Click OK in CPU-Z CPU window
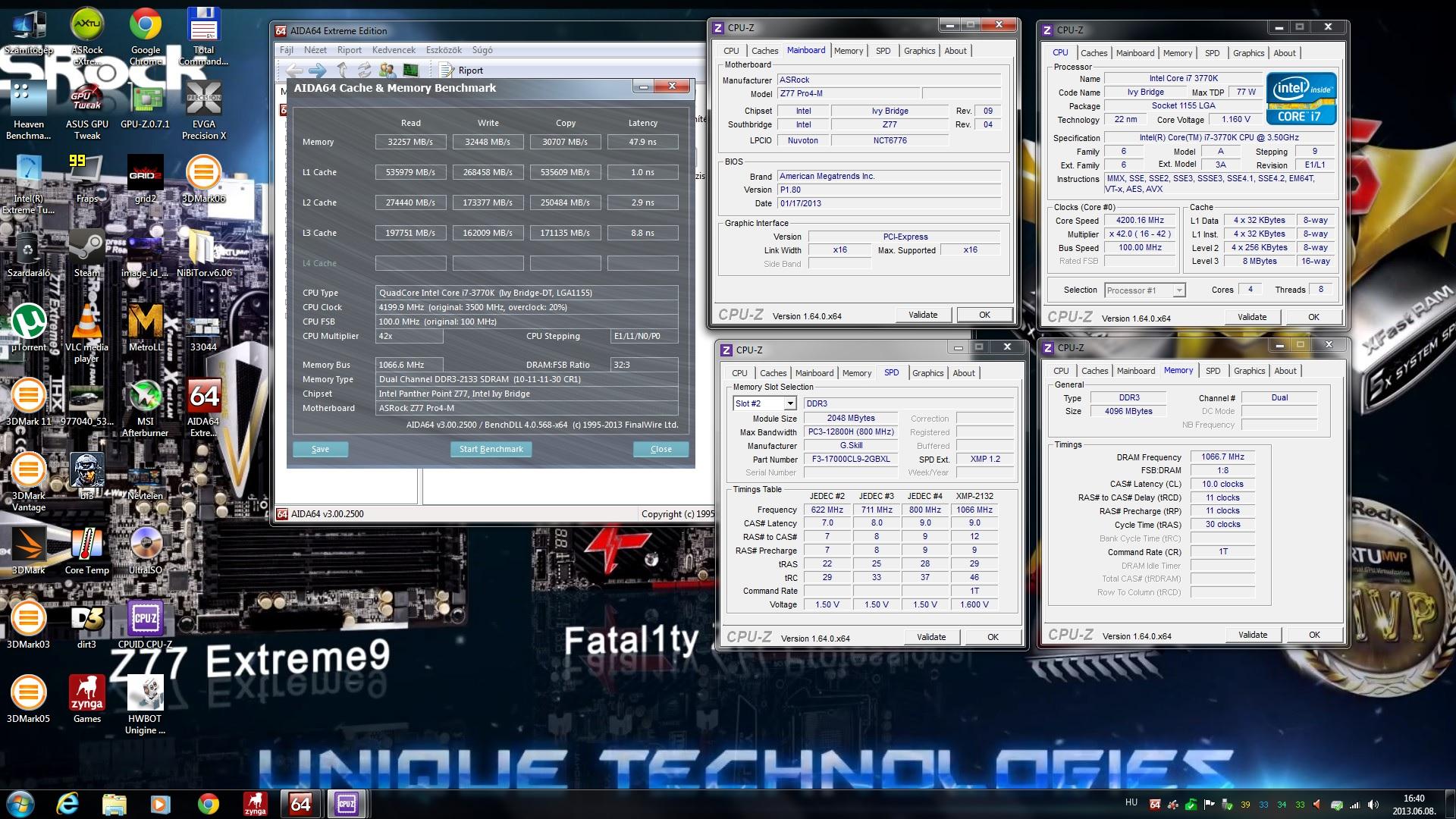Viewport: 1456px width, 819px height. click(1313, 317)
